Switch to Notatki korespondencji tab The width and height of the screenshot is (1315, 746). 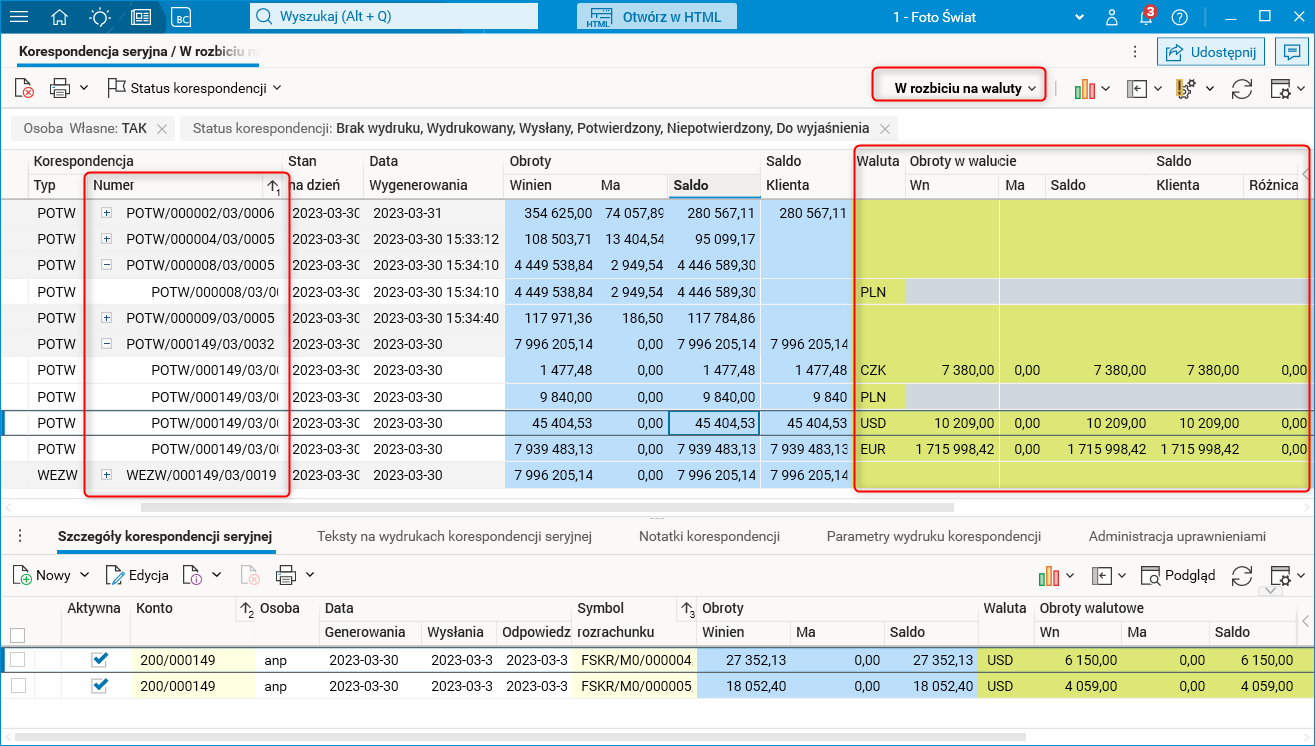709,536
